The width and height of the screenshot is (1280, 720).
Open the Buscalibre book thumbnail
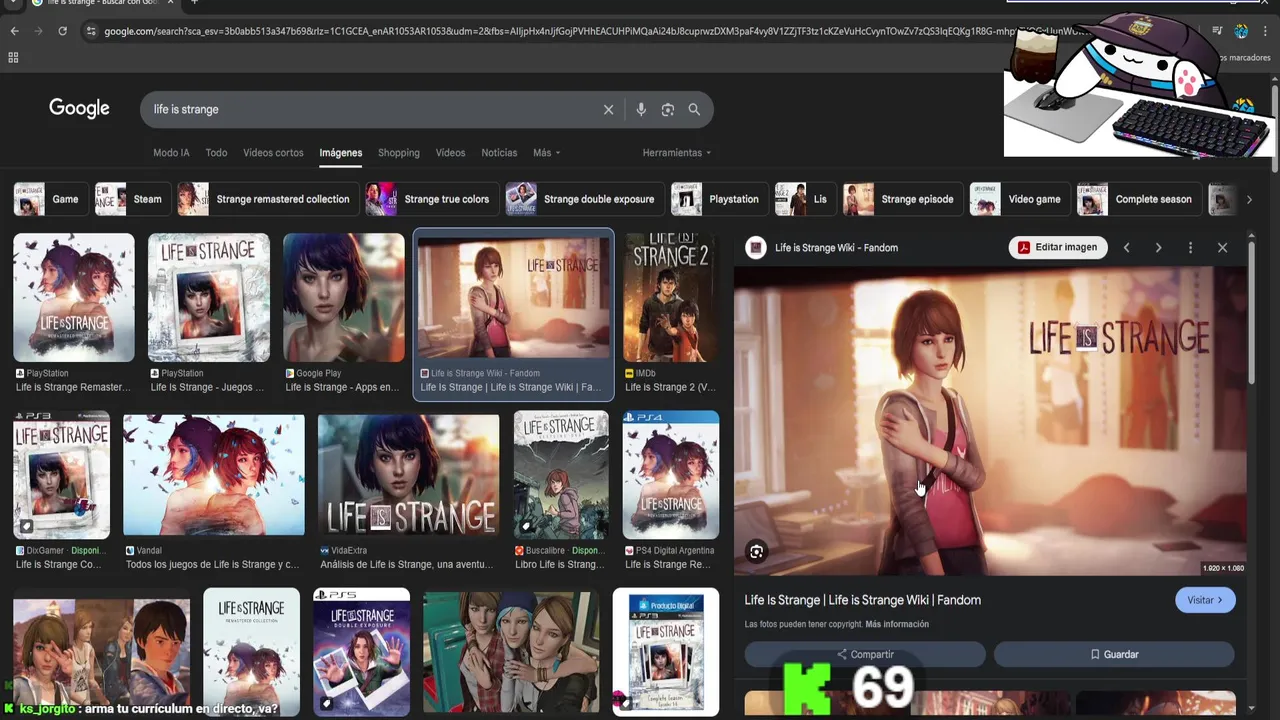tap(561, 475)
